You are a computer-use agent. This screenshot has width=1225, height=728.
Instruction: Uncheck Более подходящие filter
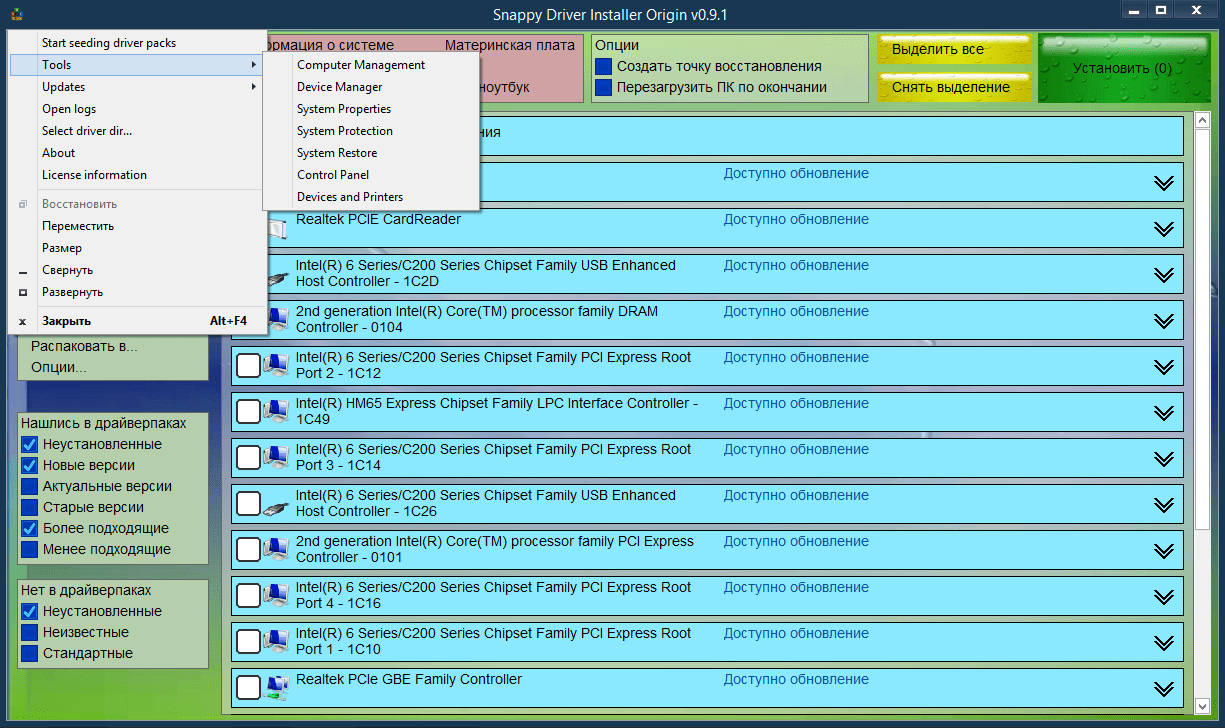pos(29,528)
